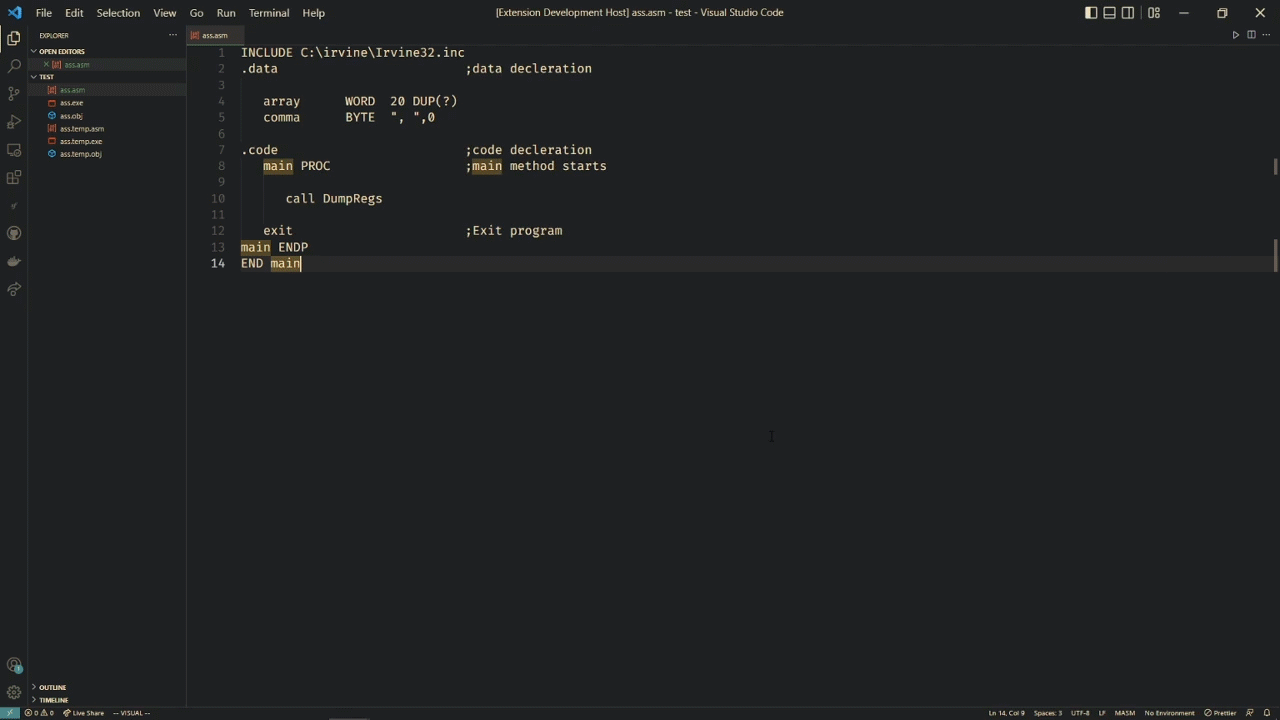Open Run and Debug view

pos(14,121)
